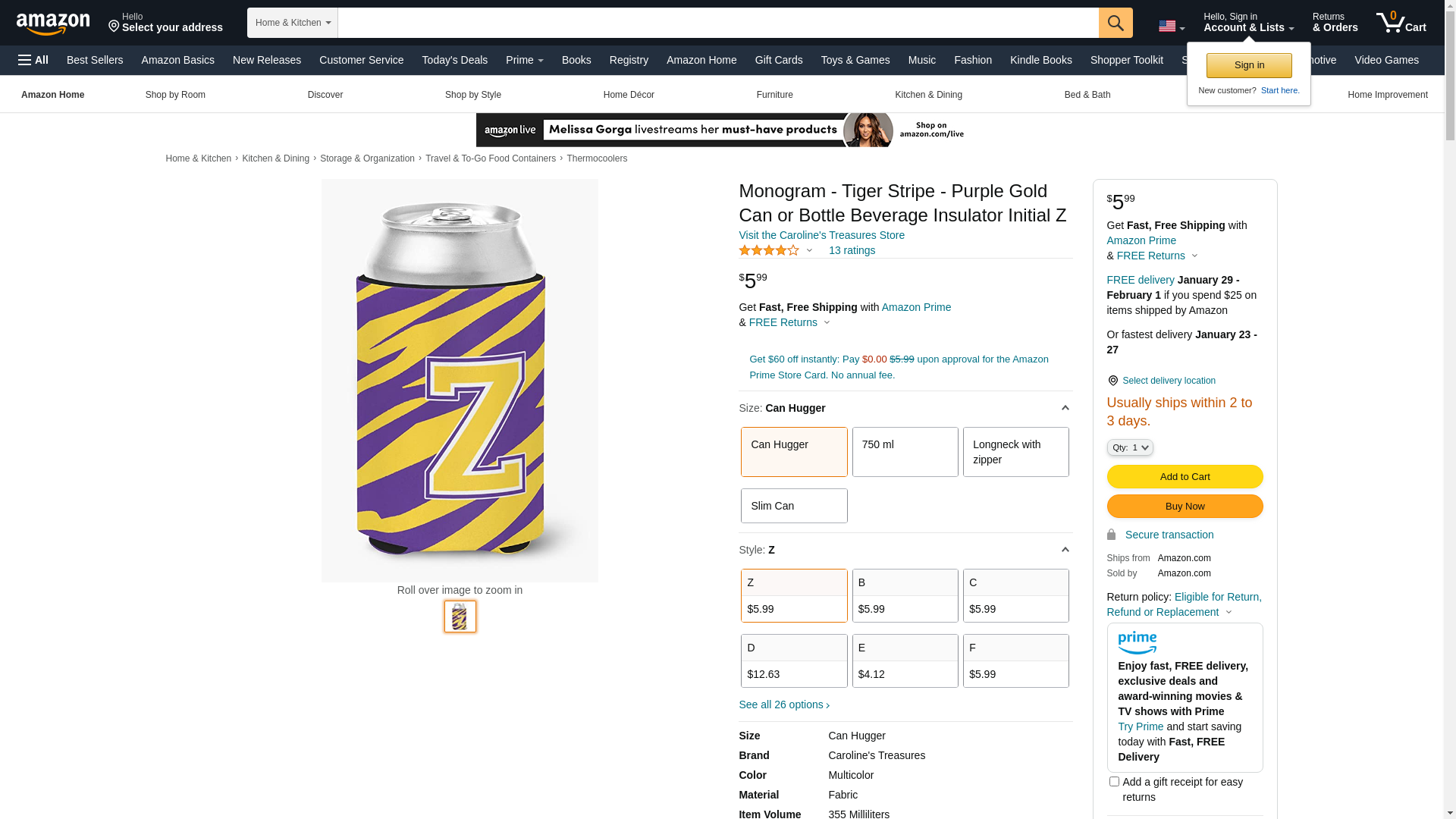Viewport: 1456px width, 819px height.
Task: Open the Kitchen & Dining subnav tab
Action: coord(928,95)
